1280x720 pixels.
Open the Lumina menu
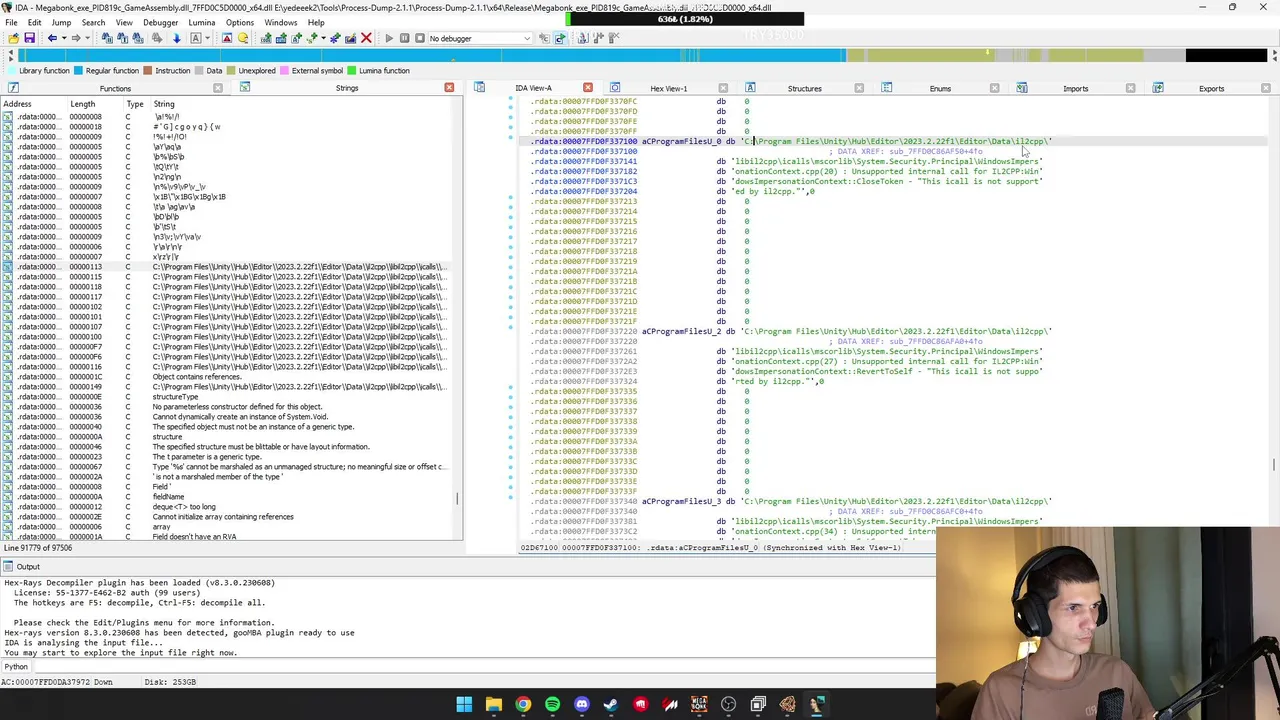pyautogui.click(x=202, y=22)
